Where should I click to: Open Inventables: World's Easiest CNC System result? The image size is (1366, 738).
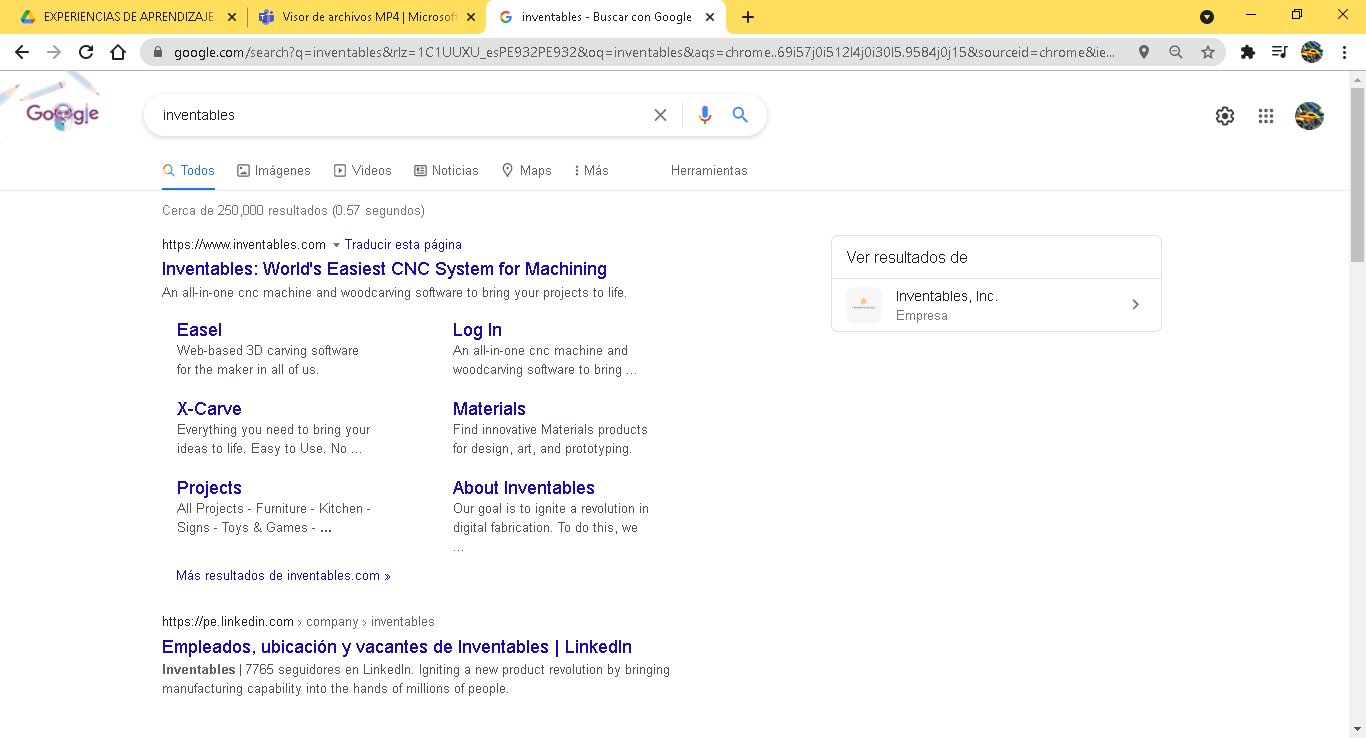[384, 269]
